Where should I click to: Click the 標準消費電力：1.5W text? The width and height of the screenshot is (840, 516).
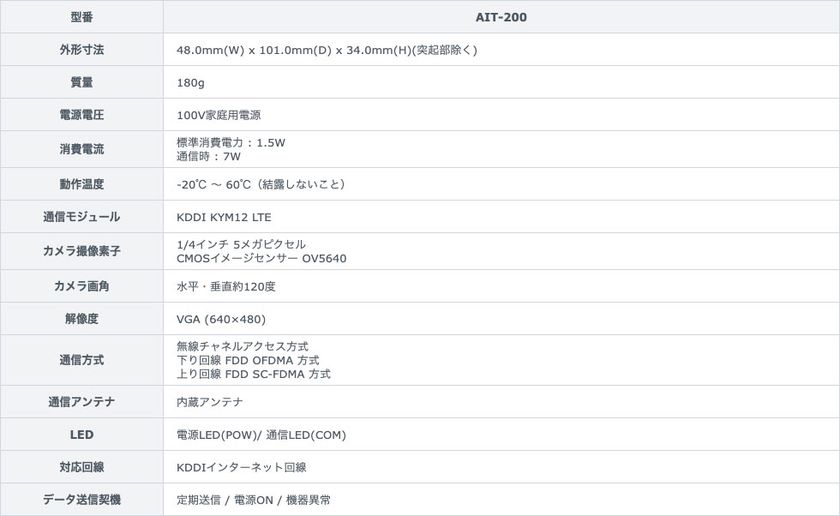tap(231, 143)
